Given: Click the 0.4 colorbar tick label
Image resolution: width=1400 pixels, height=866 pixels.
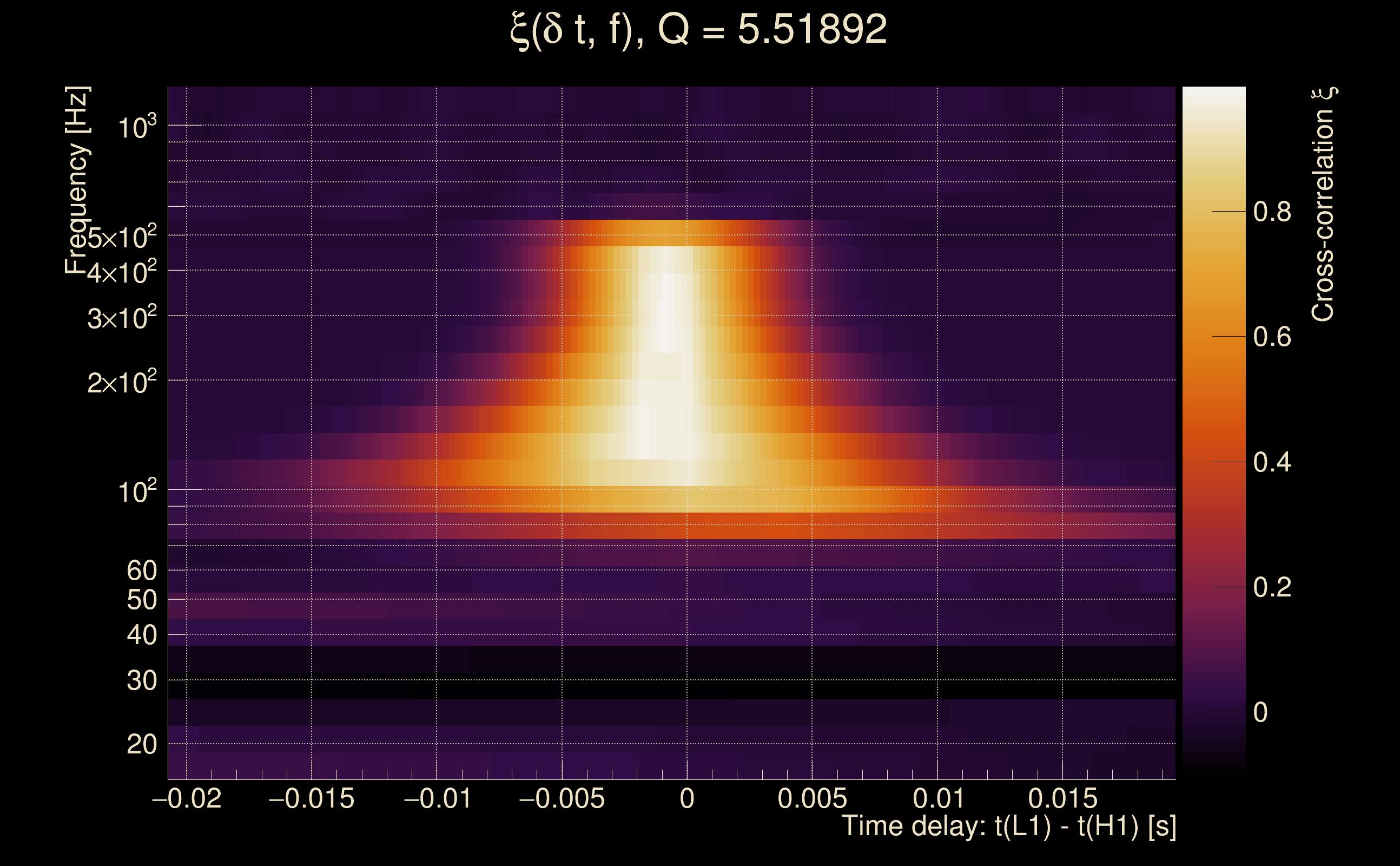Looking at the screenshot, I should coord(1272,462).
